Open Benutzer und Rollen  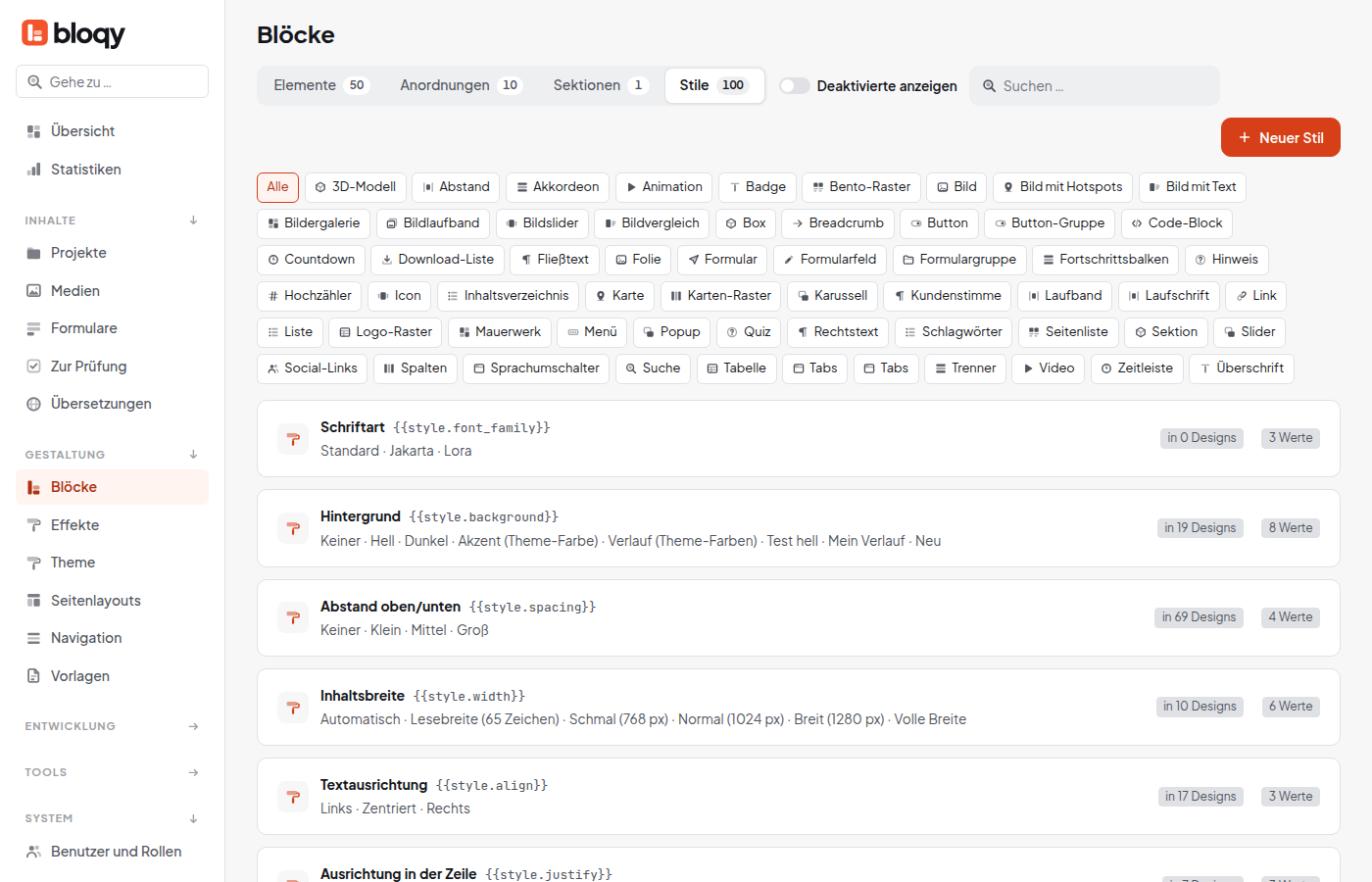pos(112,852)
